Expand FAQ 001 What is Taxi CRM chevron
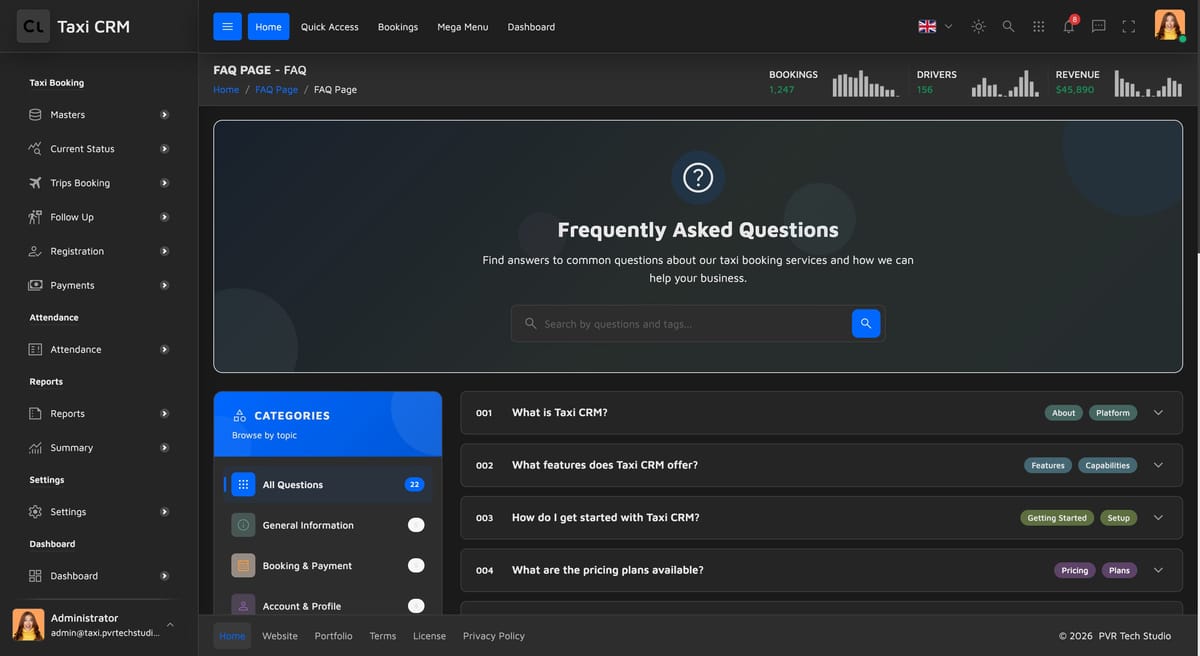This screenshot has height=656, width=1200. coord(1158,413)
